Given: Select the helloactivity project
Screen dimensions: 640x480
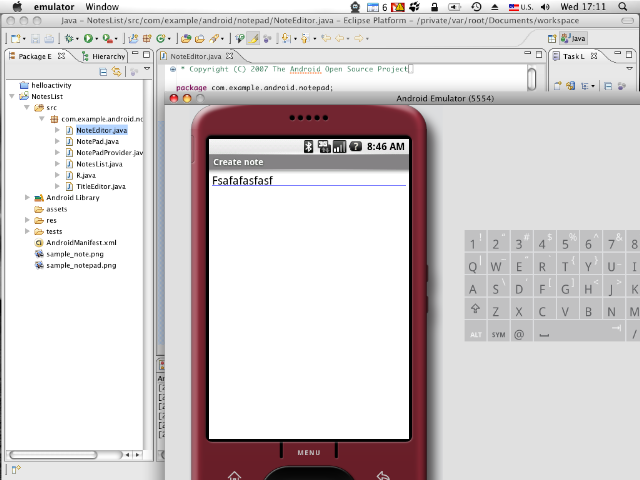Looking at the screenshot, I should [51, 85].
